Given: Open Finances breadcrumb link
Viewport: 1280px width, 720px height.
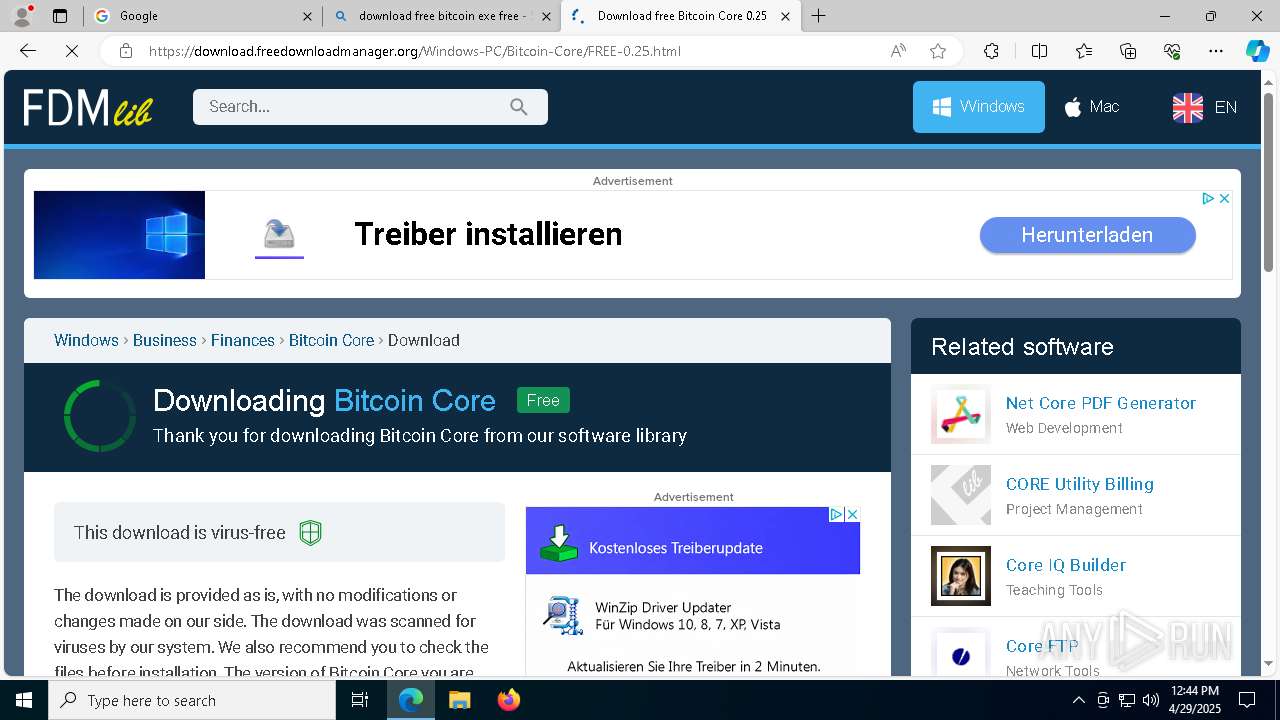Looking at the screenshot, I should click(243, 340).
